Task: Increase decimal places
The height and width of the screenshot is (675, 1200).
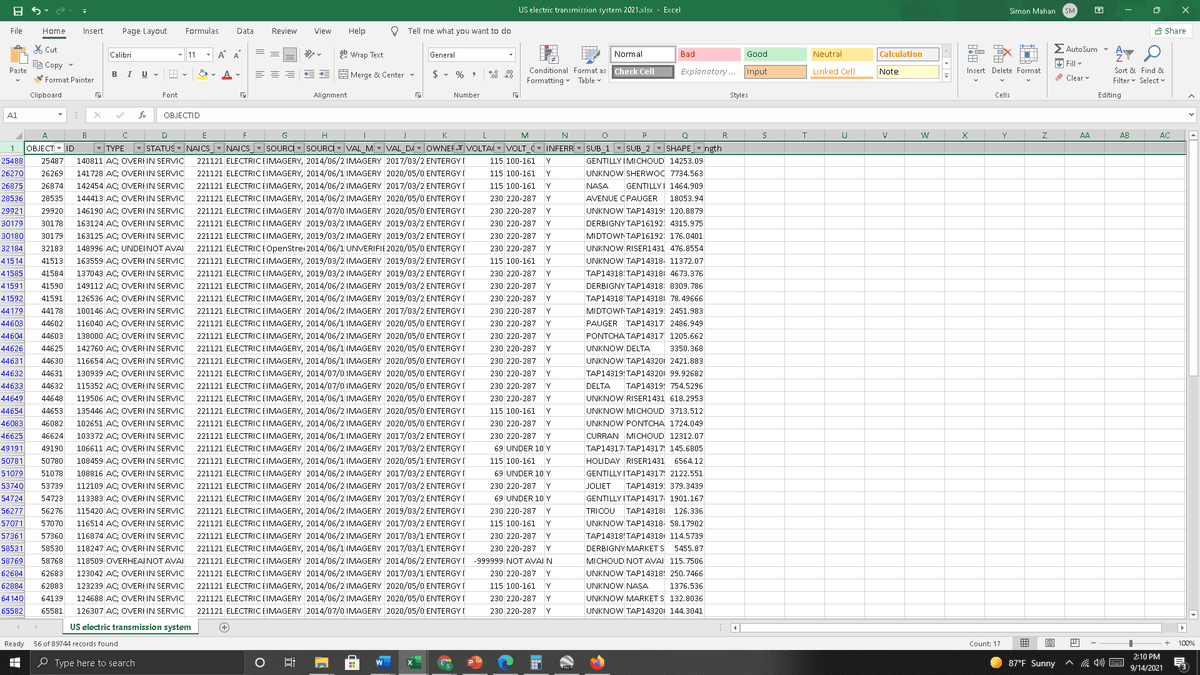Action: [x=494, y=75]
